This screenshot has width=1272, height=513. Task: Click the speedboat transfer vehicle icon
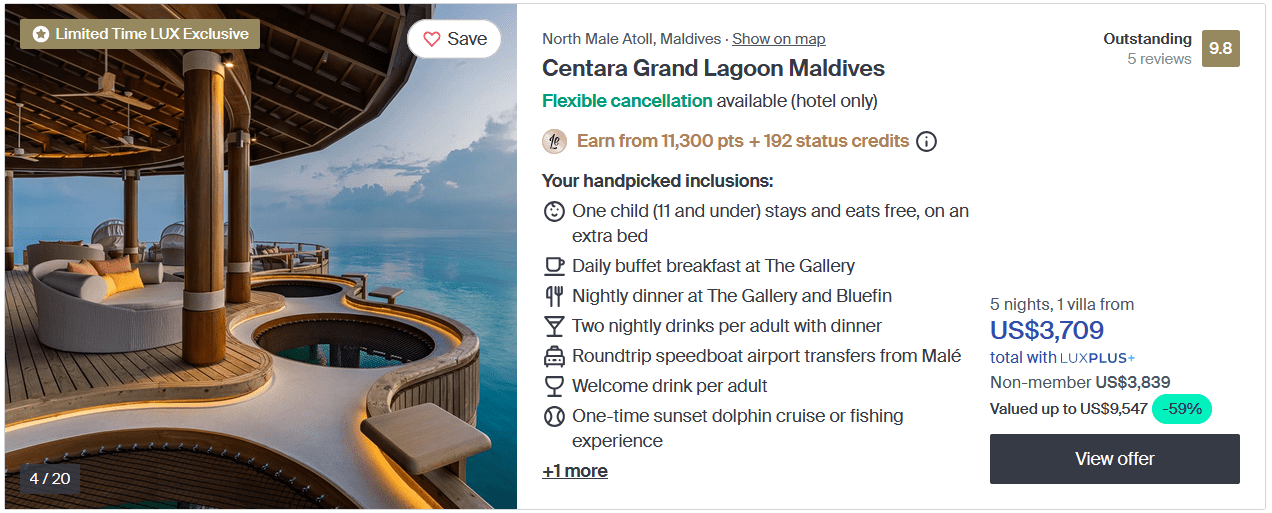[x=554, y=356]
